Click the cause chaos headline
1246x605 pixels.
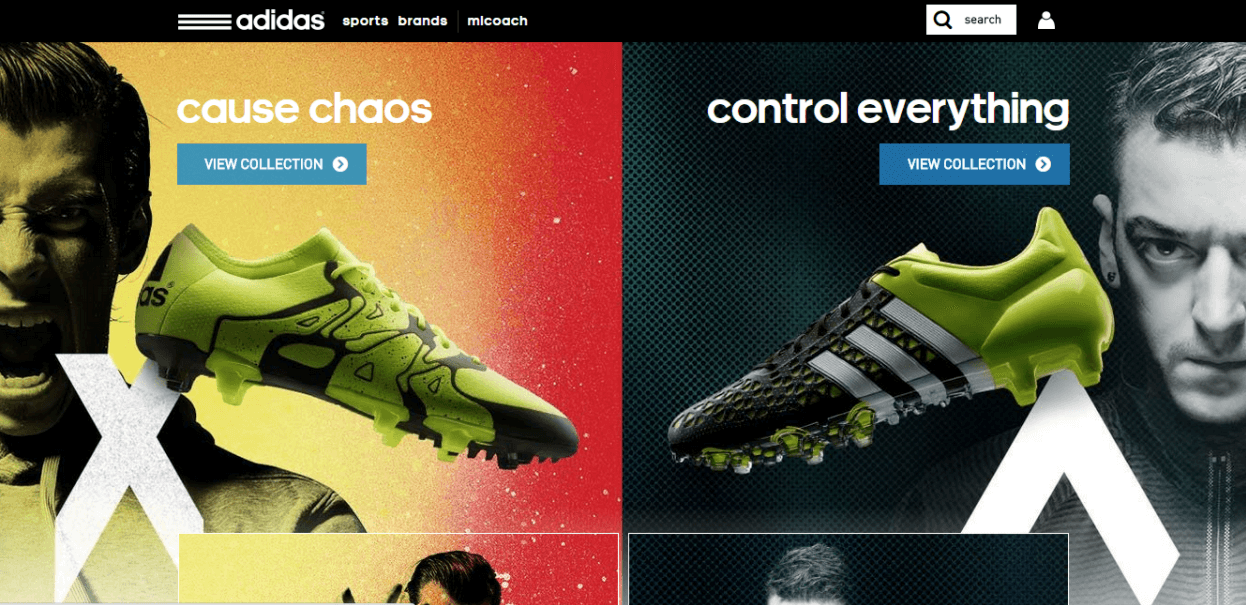point(304,109)
